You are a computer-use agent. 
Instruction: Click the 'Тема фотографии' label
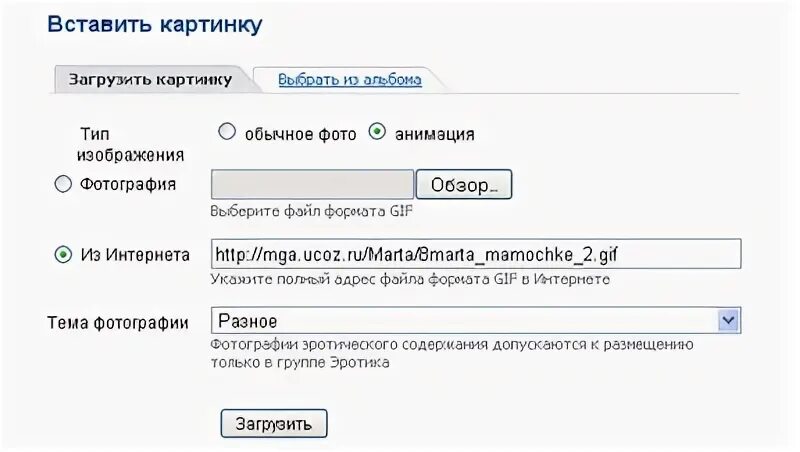tap(118, 323)
